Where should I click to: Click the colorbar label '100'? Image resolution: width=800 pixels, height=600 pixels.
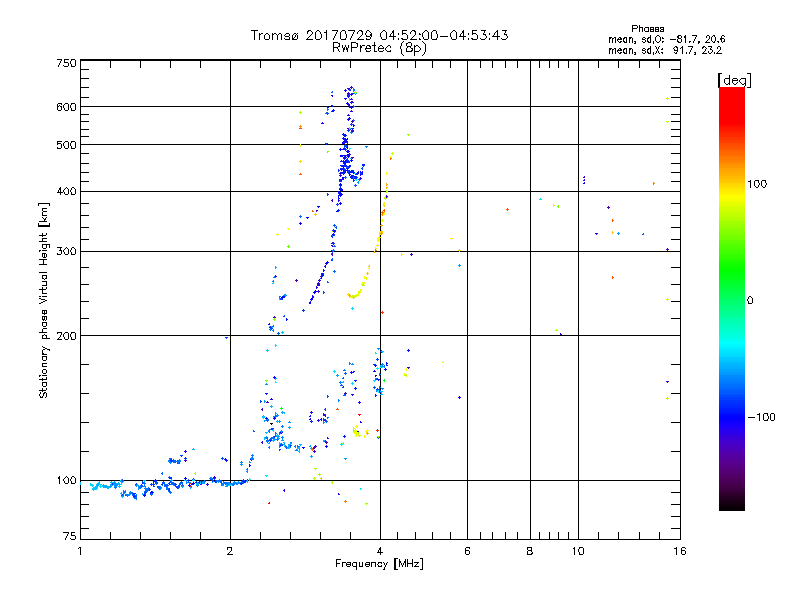(x=757, y=184)
